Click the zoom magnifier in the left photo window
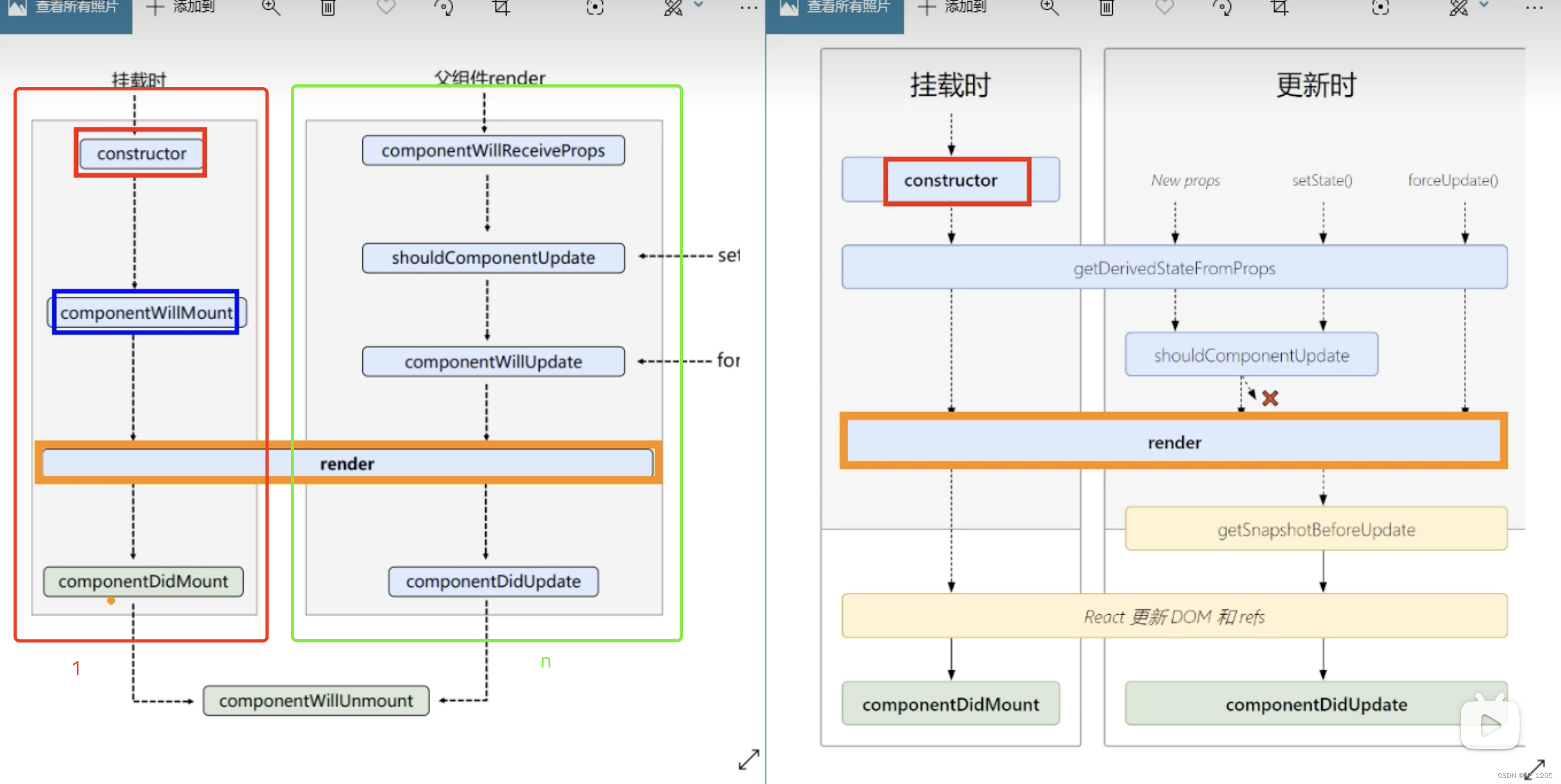The width and height of the screenshot is (1561, 784). click(271, 7)
